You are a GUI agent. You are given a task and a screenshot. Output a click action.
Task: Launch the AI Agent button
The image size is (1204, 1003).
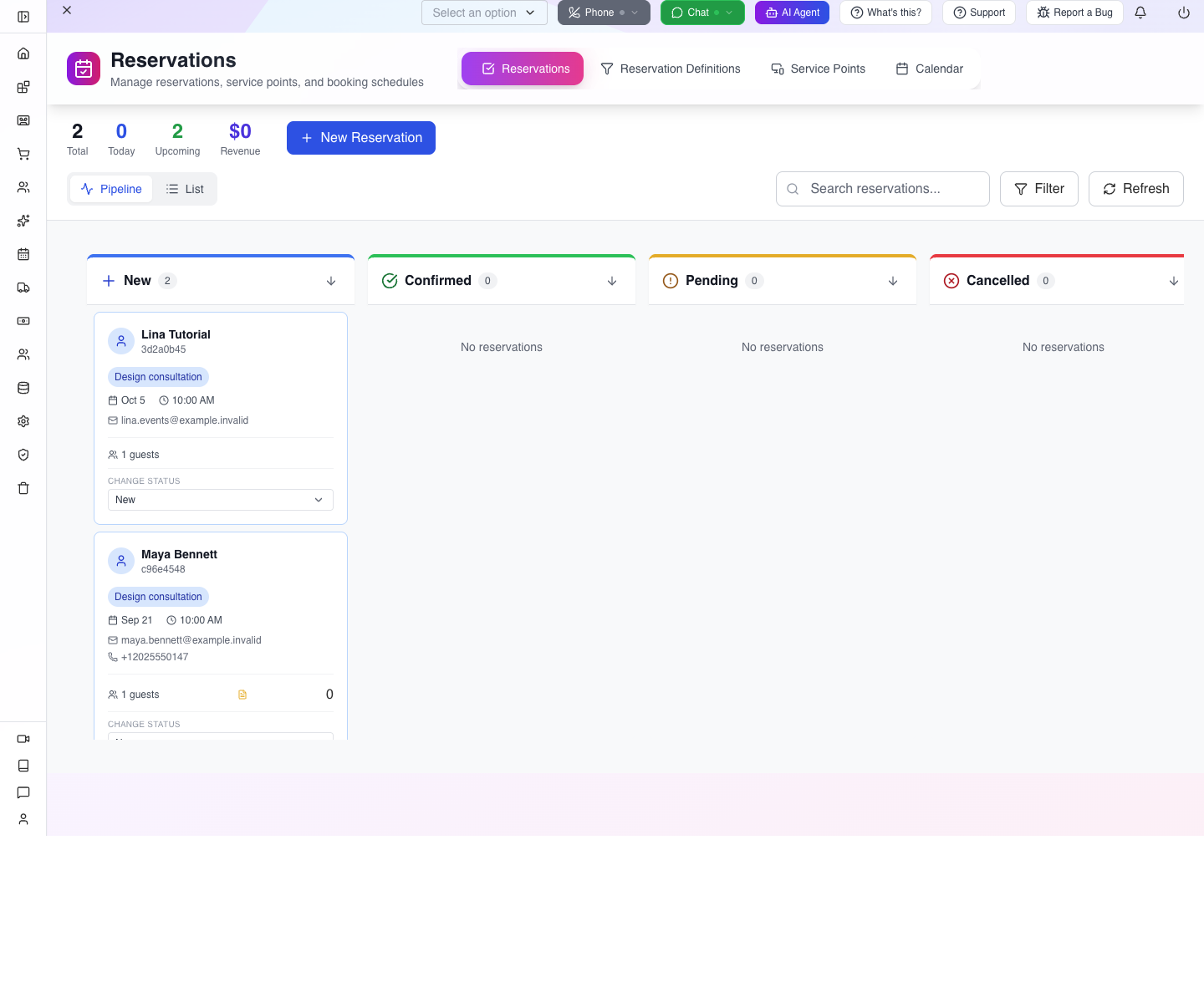pos(792,13)
